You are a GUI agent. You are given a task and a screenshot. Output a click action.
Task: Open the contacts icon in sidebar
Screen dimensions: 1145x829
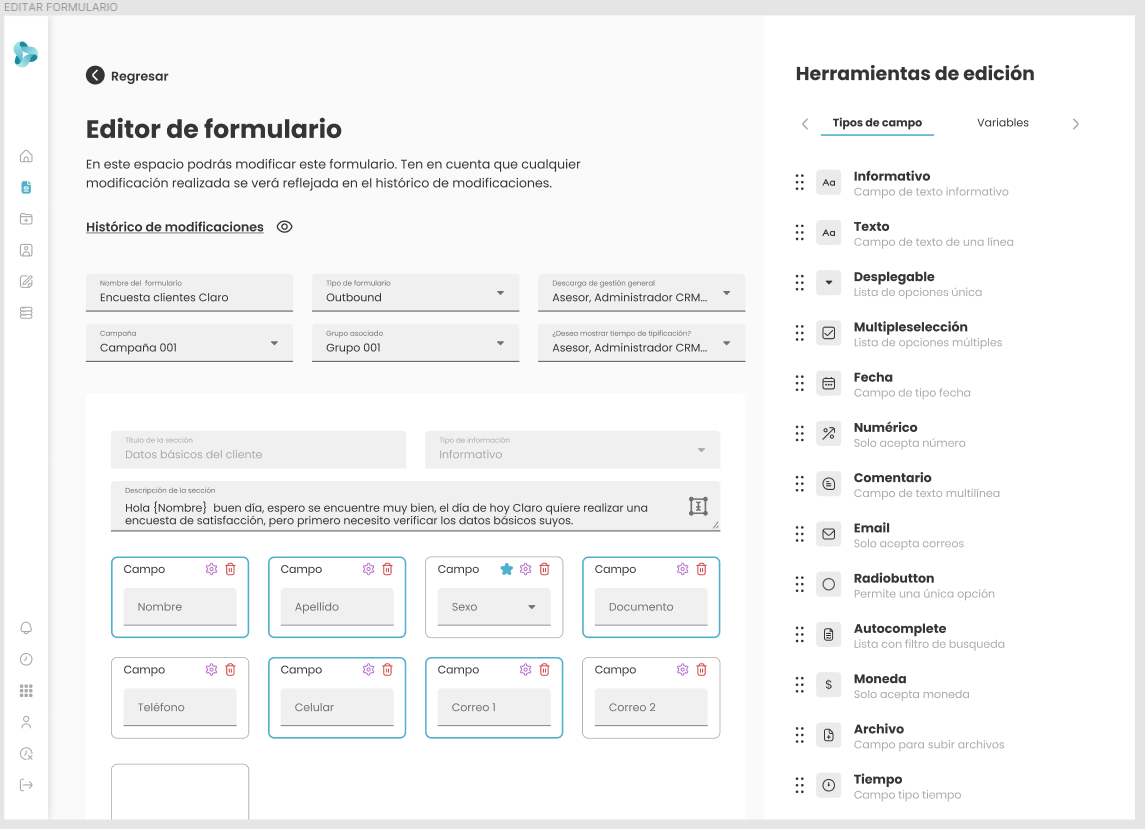[x=26, y=251]
